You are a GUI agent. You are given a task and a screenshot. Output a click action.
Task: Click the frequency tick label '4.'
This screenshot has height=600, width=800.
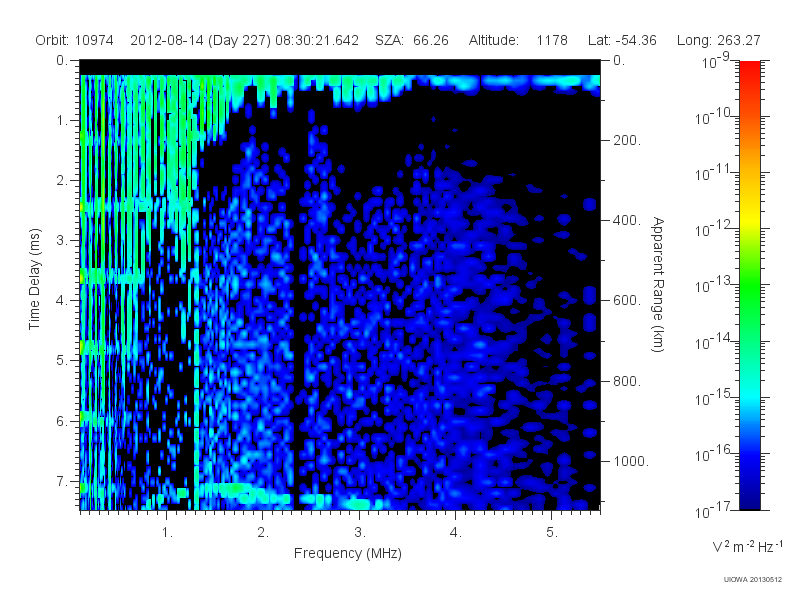click(x=456, y=533)
